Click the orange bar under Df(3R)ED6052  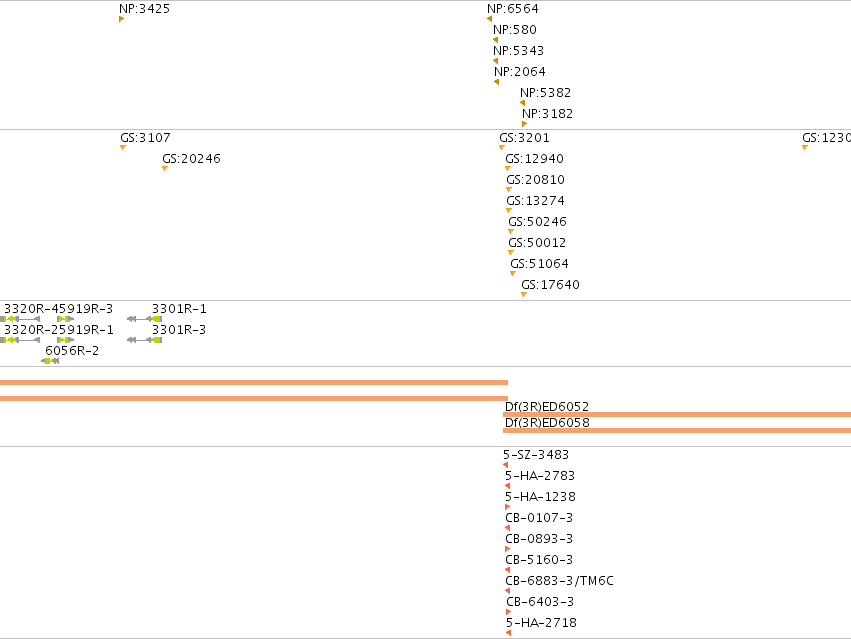point(677,415)
